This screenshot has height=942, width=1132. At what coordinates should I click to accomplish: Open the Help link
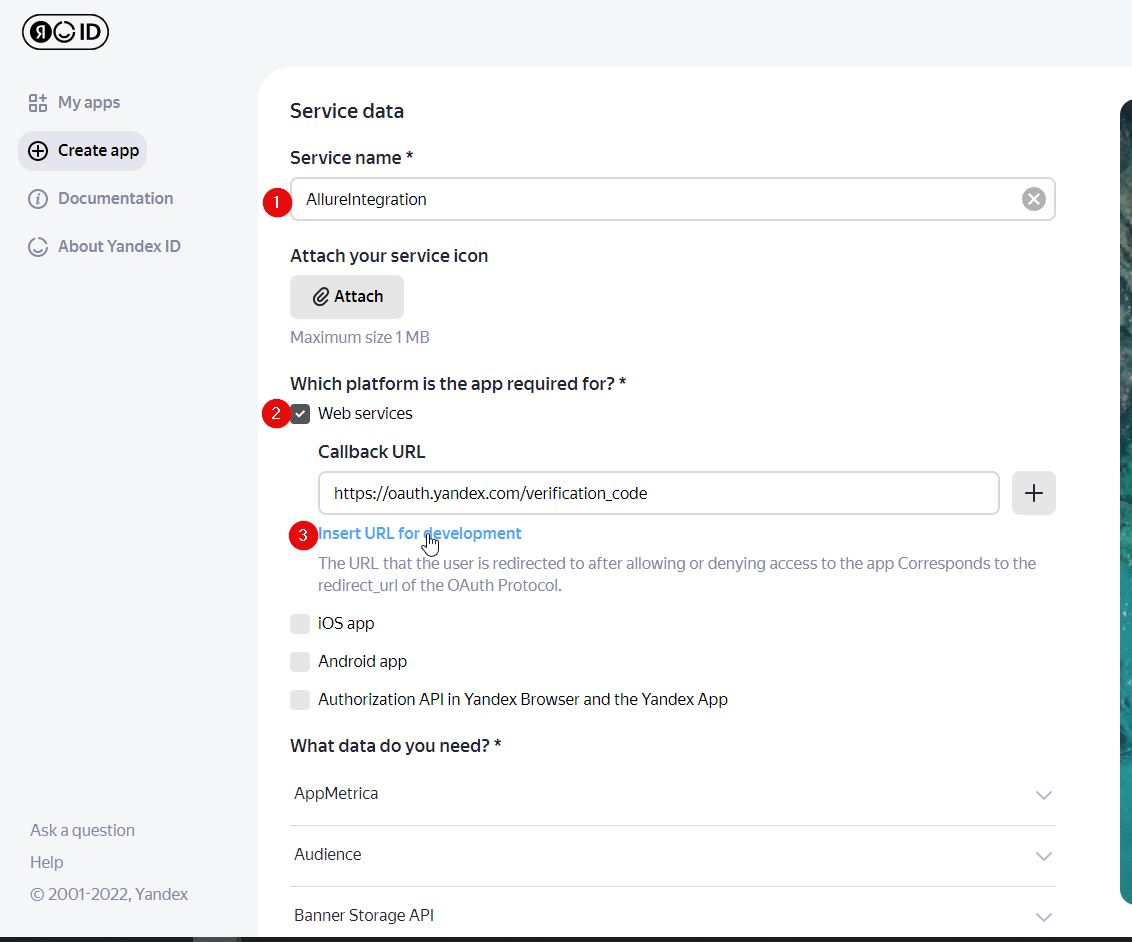point(46,861)
